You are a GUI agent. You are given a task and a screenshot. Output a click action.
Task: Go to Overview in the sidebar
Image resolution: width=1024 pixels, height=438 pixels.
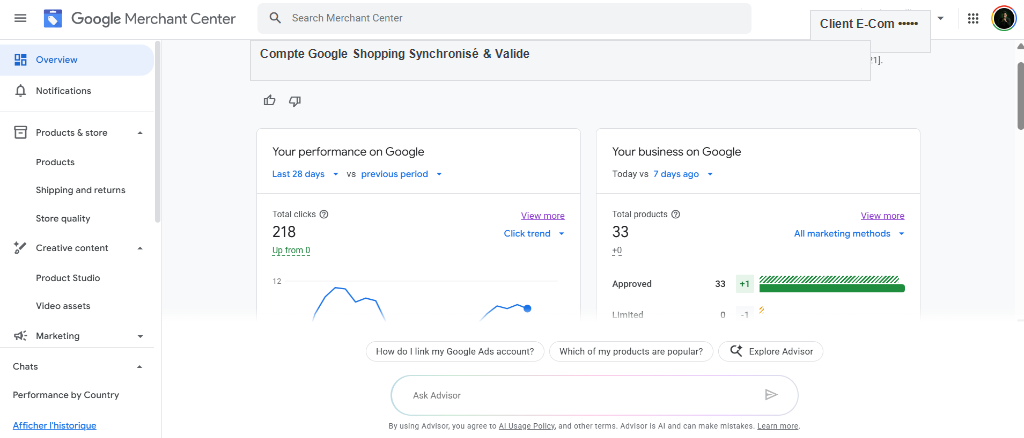tap(77, 59)
